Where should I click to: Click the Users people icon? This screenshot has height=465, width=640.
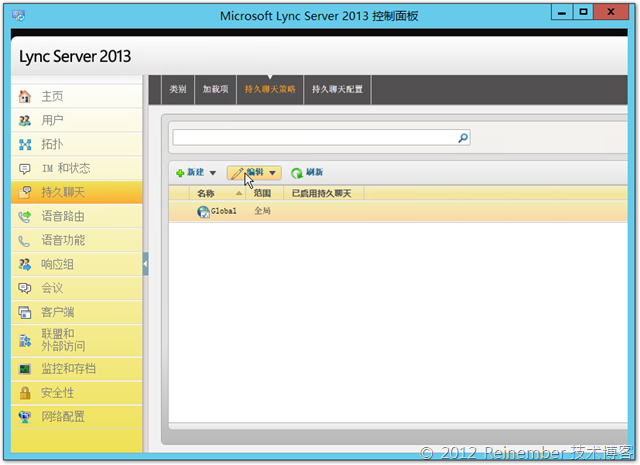[25, 120]
